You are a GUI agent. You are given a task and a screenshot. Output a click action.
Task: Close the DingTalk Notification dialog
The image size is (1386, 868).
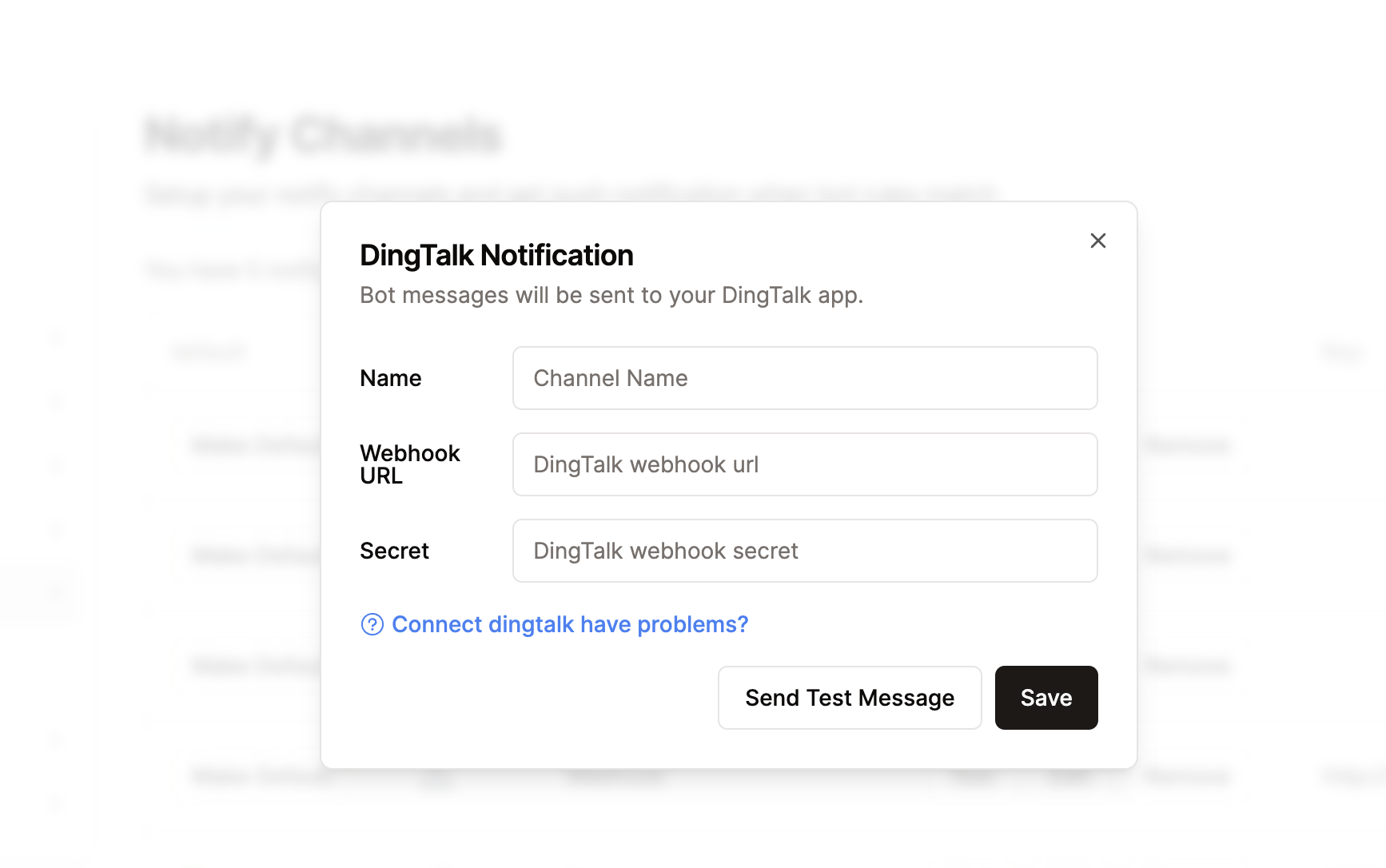1097,241
